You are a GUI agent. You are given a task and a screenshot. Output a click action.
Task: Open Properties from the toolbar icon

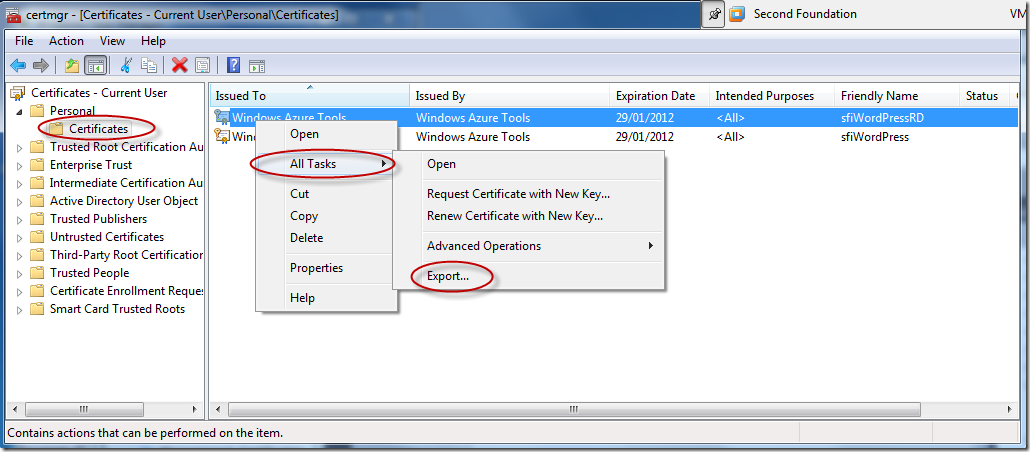pyautogui.click(x=202, y=65)
